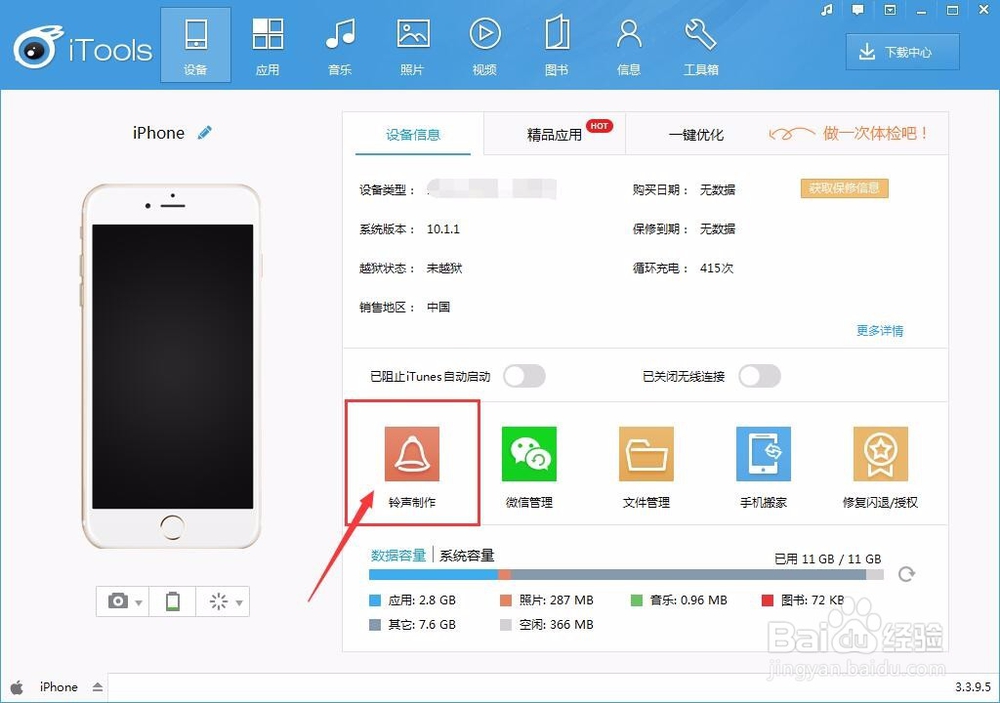The height and width of the screenshot is (703, 1000).
Task: Toggle the 已关闭无线连接 switch
Action: click(x=759, y=376)
